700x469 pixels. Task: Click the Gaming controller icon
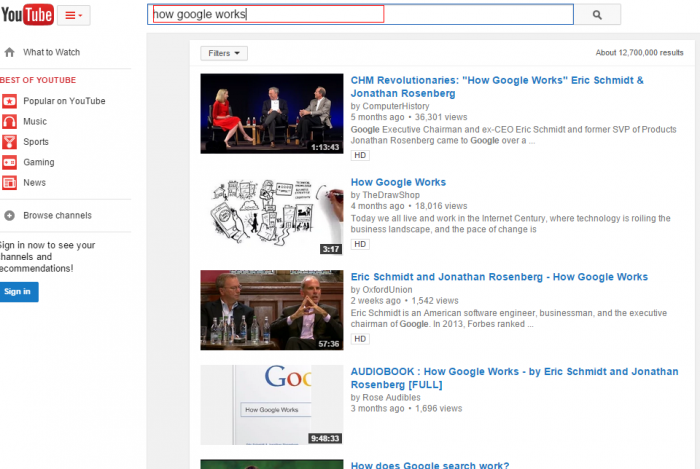click(9, 162)
